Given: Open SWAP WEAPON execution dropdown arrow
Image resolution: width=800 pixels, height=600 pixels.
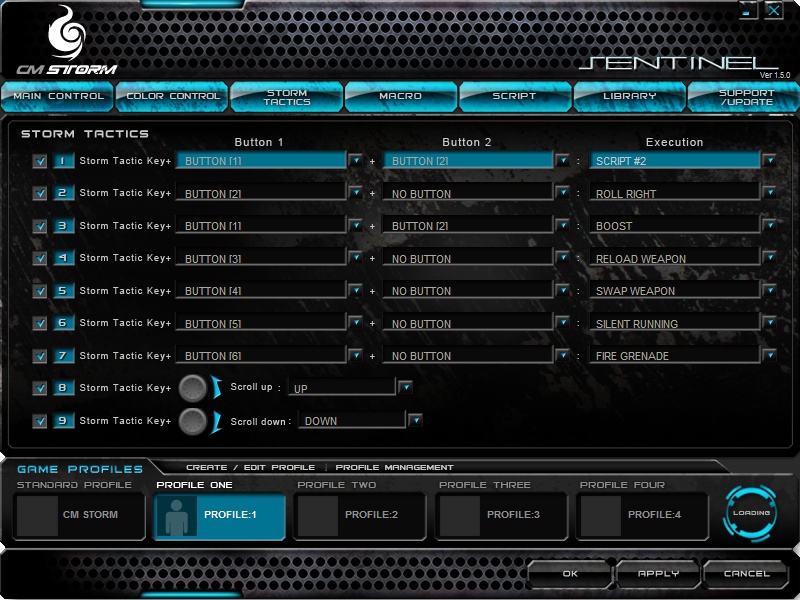Looking at the screenshot, I should 769,290.
